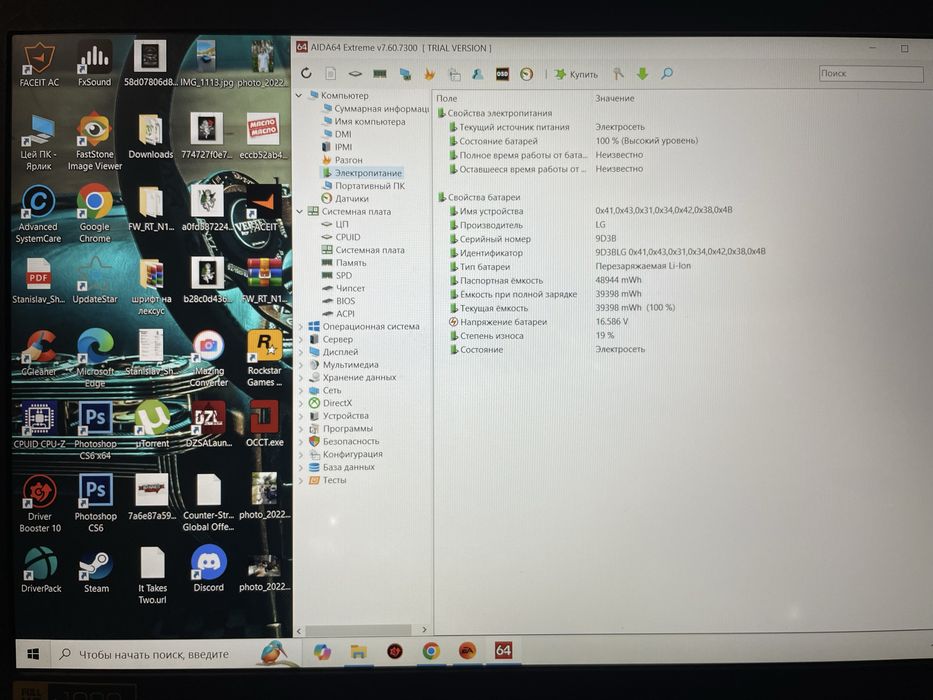This screenshot has width=933, height=700.
Task: Expand the Мультимедиа tree node
Action: point(301,365)
